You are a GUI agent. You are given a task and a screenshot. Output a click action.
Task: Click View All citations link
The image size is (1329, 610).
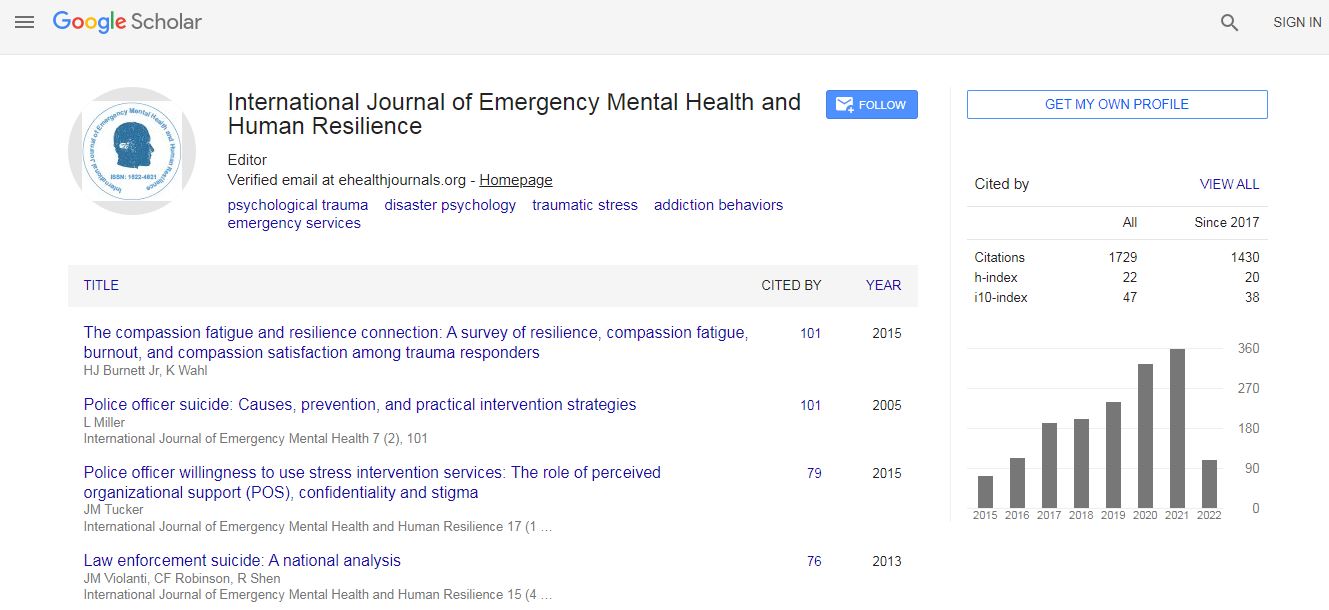(x=1229, y=184)
